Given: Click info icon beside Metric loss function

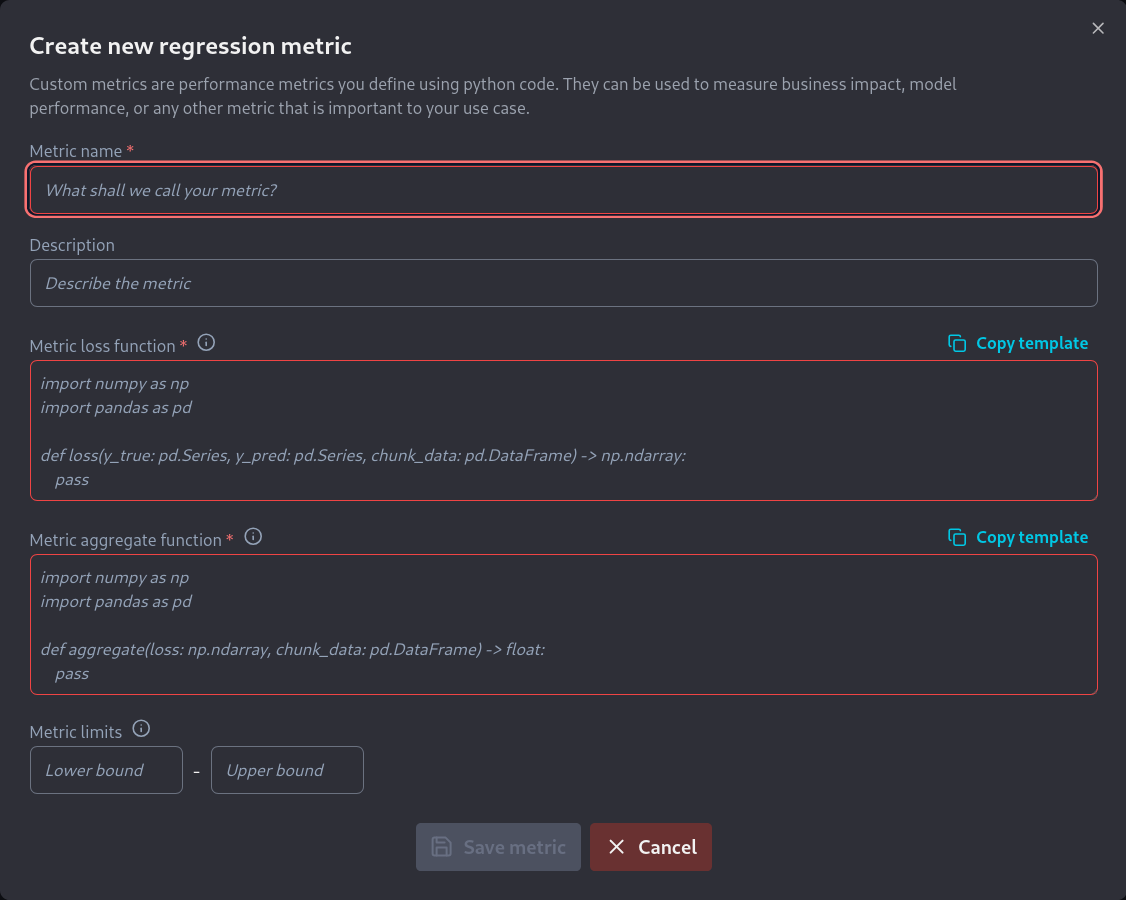Looking at the screenshot, I should [x=206, y=343].
